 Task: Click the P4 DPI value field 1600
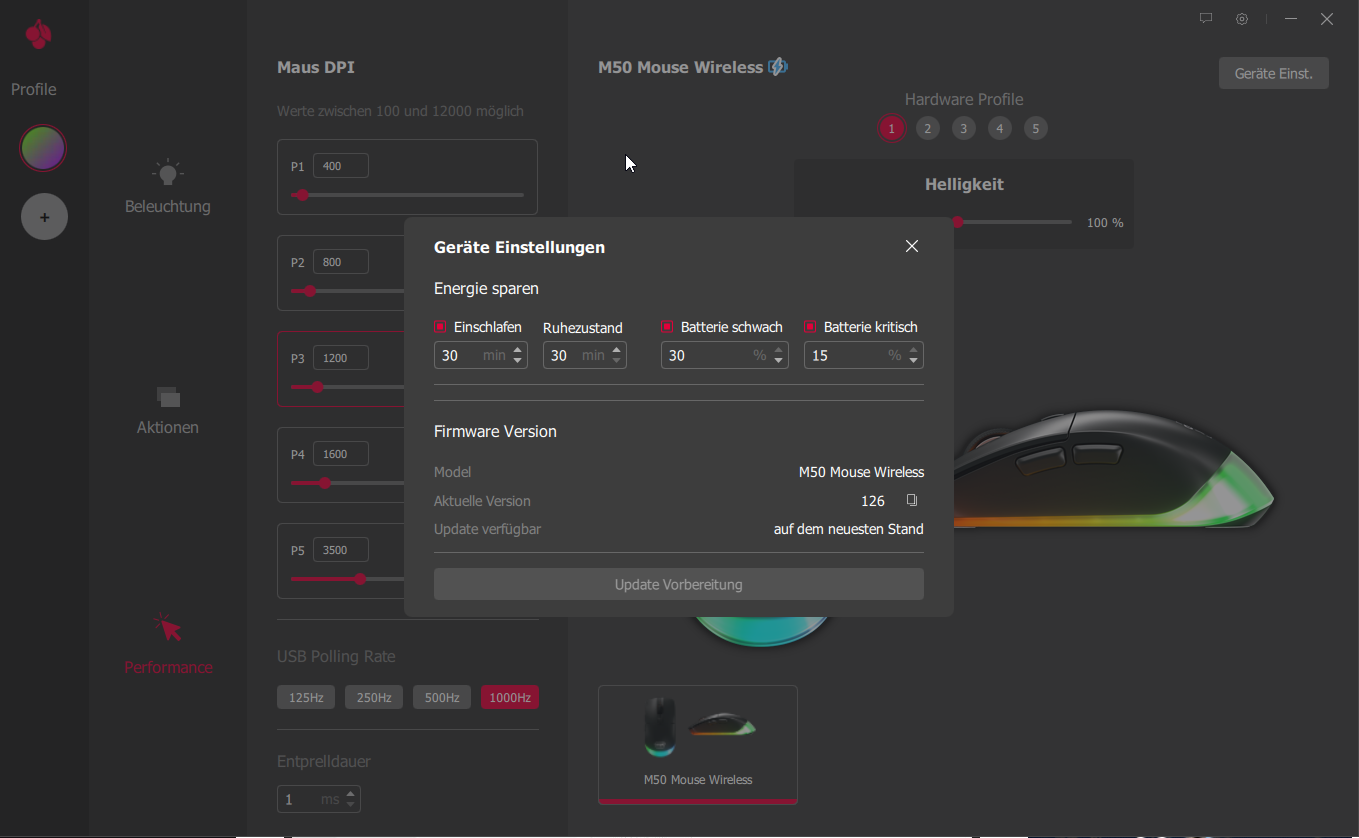pyautogui.click(x=341, y=454)
